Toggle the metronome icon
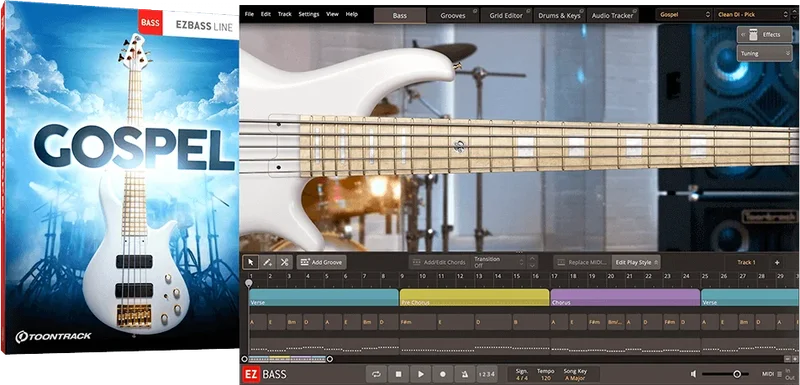 coord(465,374)
